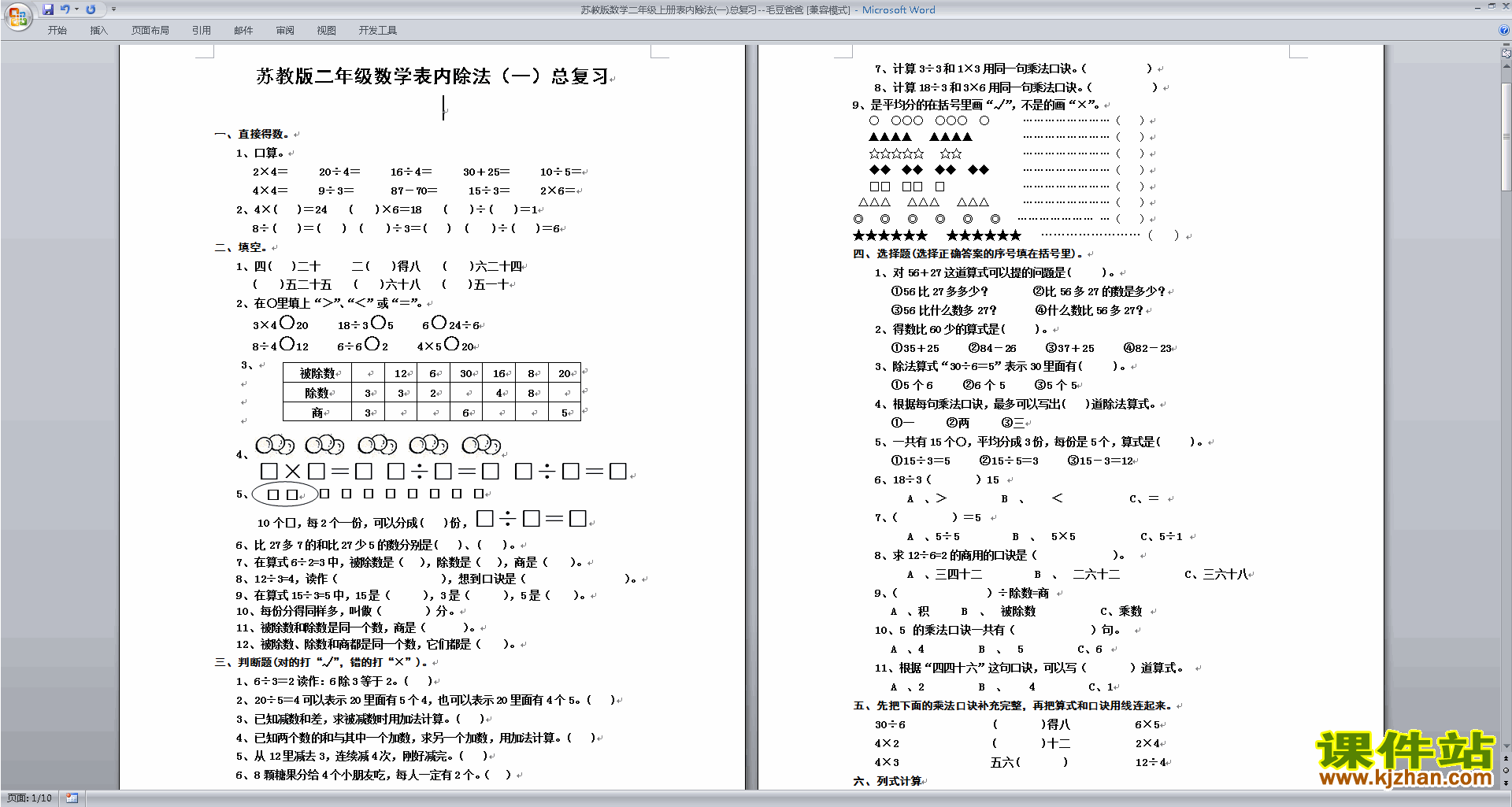The width and height of the screenshot is (1512, 807).
Task: Switch to the 视图 tab
Action: 326,31
